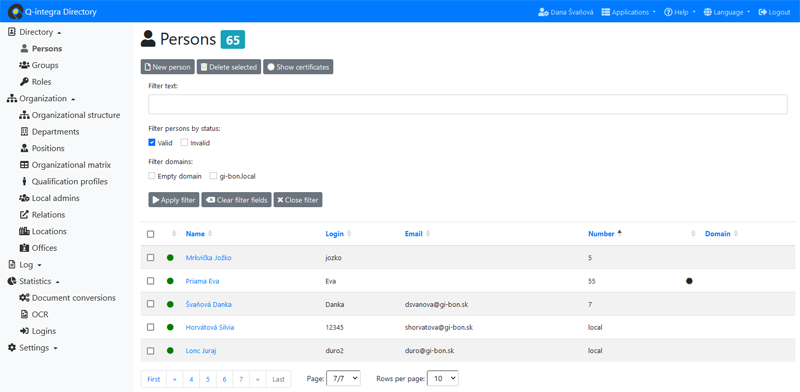
Task: Open the Rows per page dropdown
Action: pos(443,378)
